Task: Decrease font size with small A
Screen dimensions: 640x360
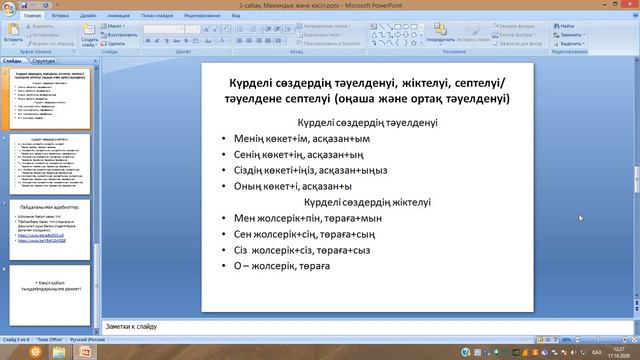Action: click(x=215, y=29)
